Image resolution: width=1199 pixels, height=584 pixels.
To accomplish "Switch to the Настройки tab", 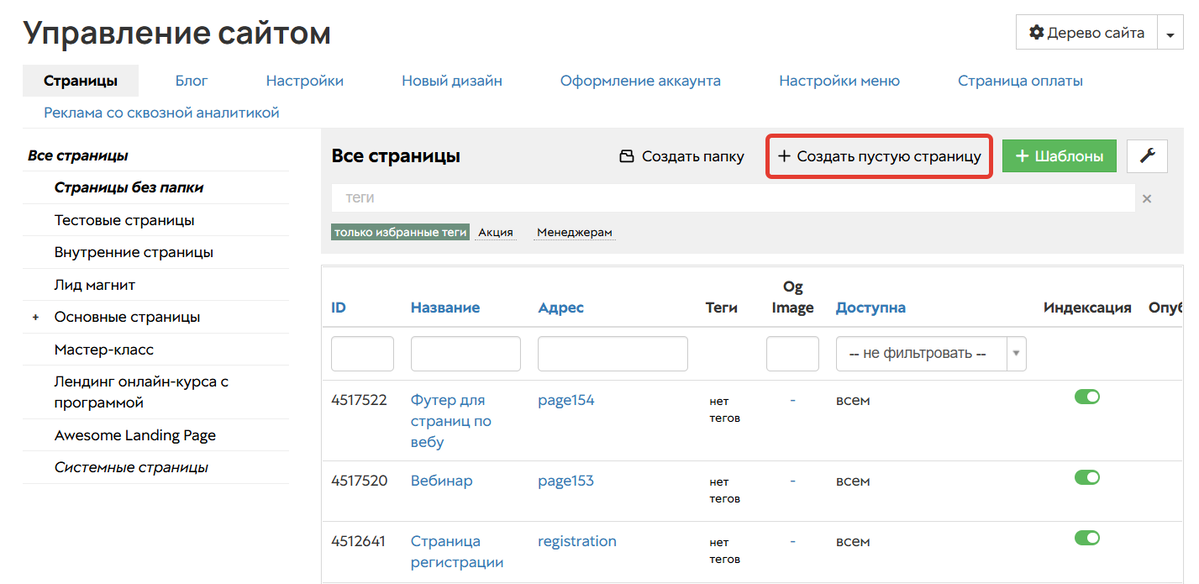I will [x=304, y=80].
